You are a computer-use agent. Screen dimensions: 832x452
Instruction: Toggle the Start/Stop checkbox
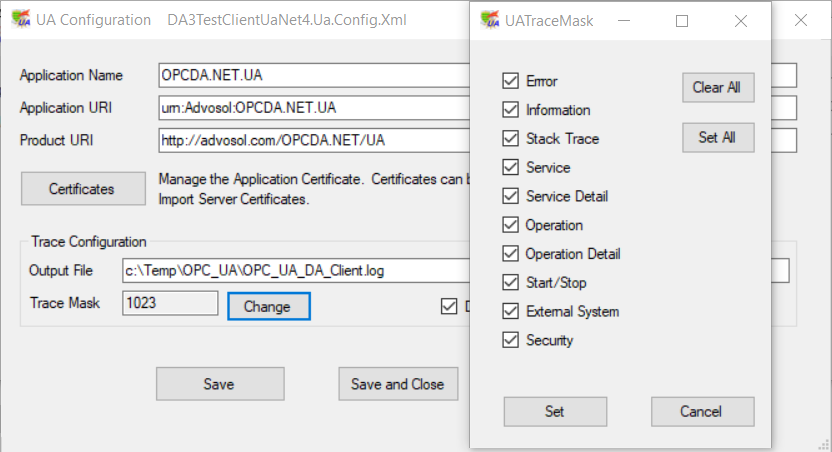pos(511,283)
